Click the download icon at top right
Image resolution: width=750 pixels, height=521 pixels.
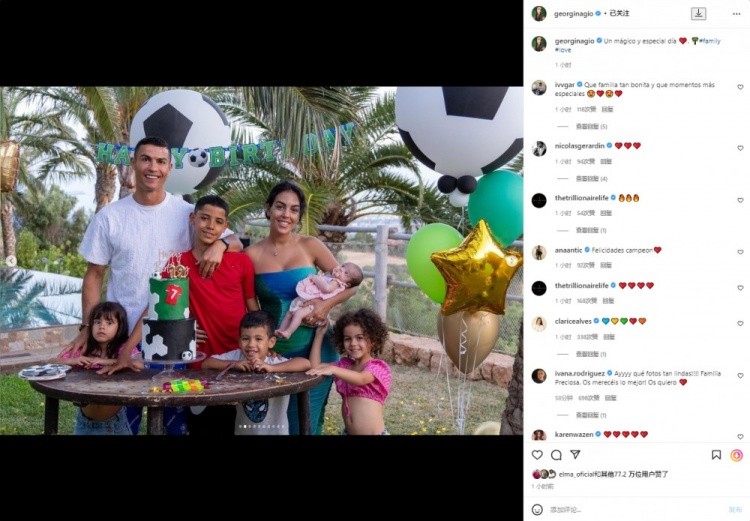pos(698,13)
